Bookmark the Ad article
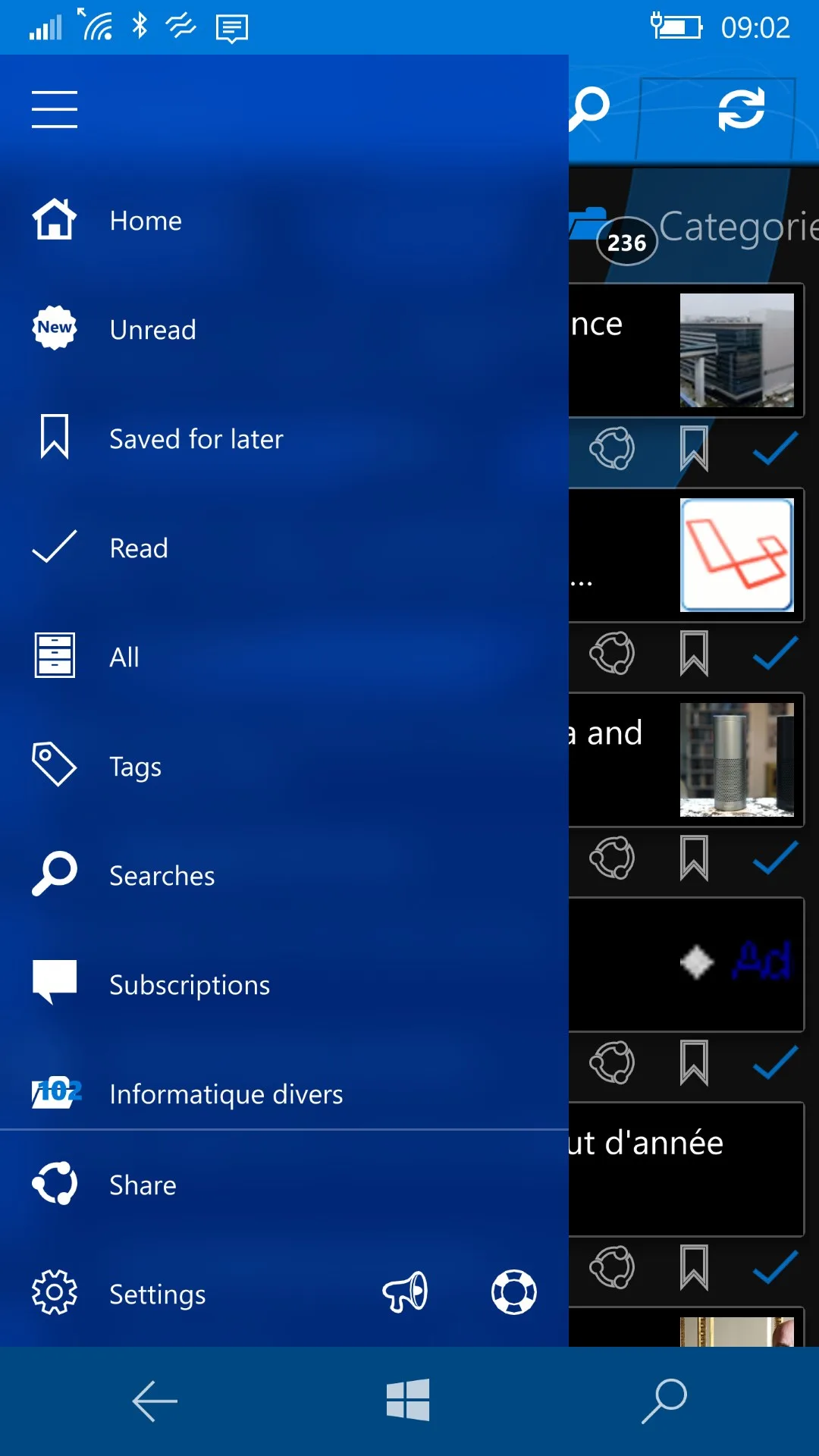The width and height of the screenshot is (819, 1456). point(694,1063)
